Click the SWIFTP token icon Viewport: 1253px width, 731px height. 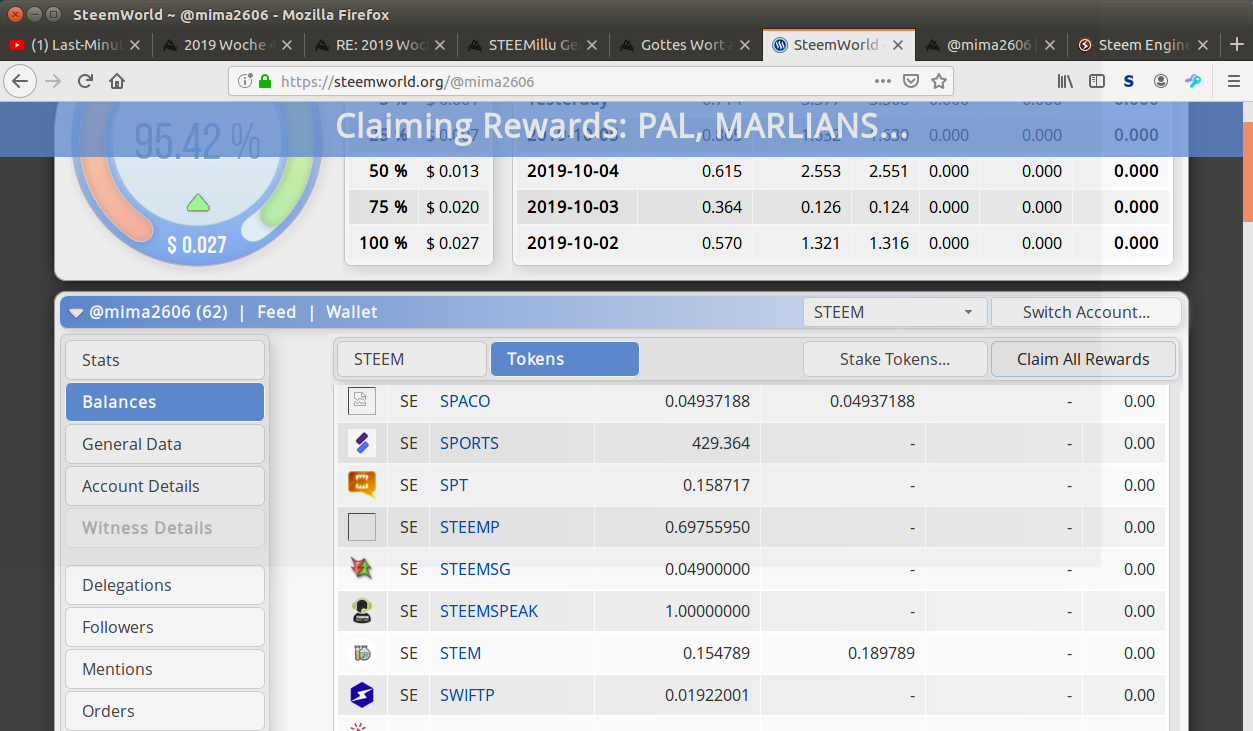coord(361,695)
